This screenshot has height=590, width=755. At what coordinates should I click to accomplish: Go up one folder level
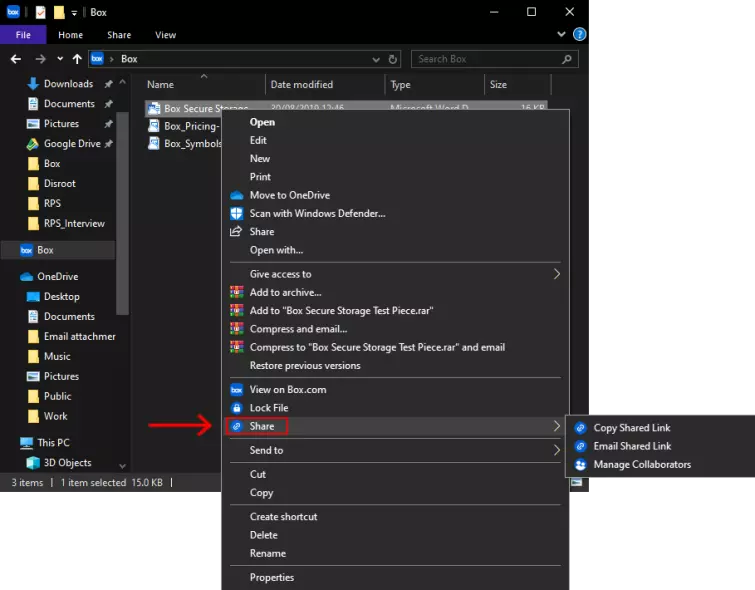[x=77, y=59]
